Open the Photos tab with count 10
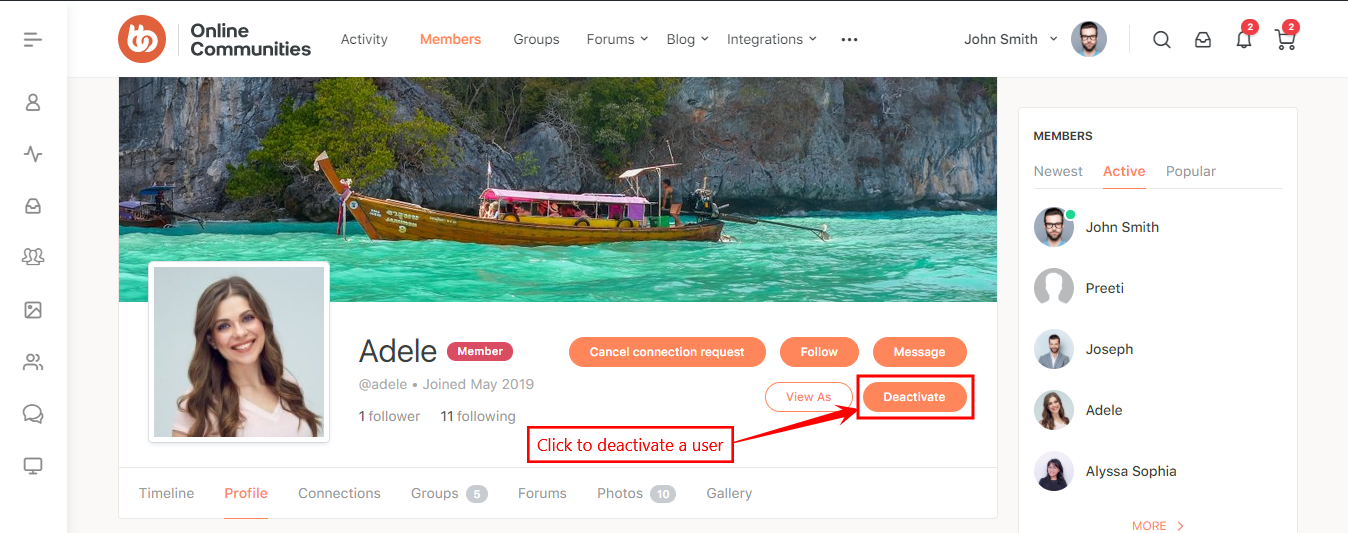Image resolution: width=1348 pixels, height=533 pixels. 636,493
